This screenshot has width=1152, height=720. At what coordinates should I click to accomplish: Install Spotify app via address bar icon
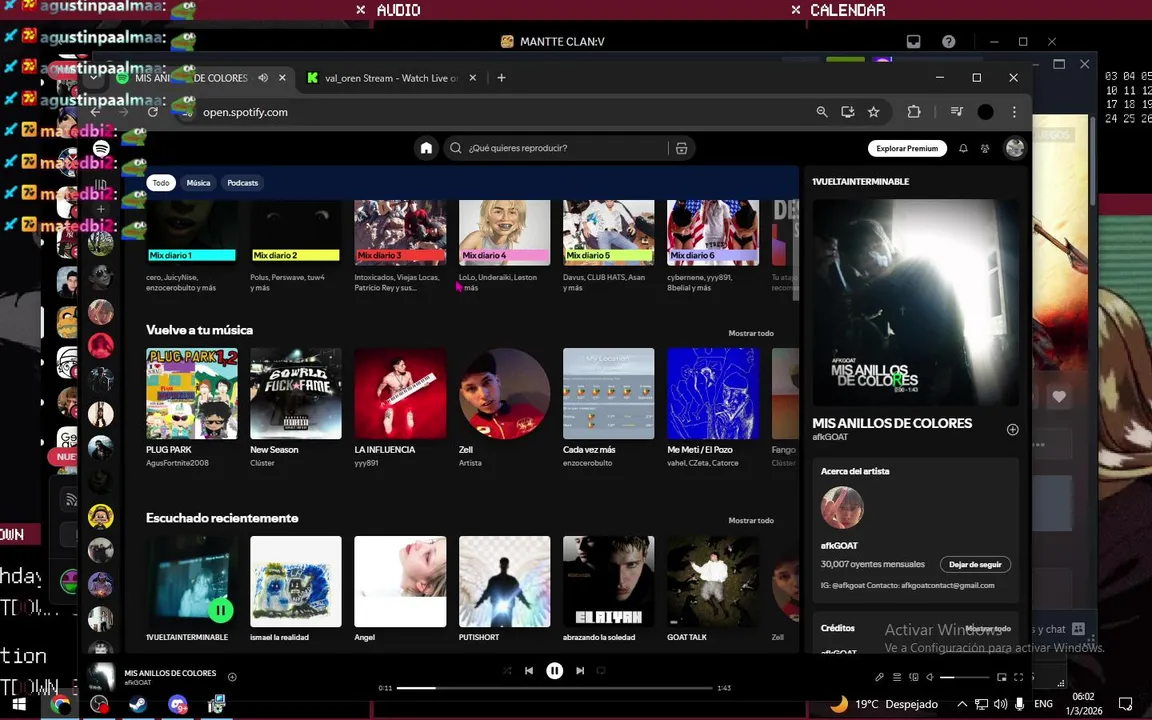coord(848,112)
